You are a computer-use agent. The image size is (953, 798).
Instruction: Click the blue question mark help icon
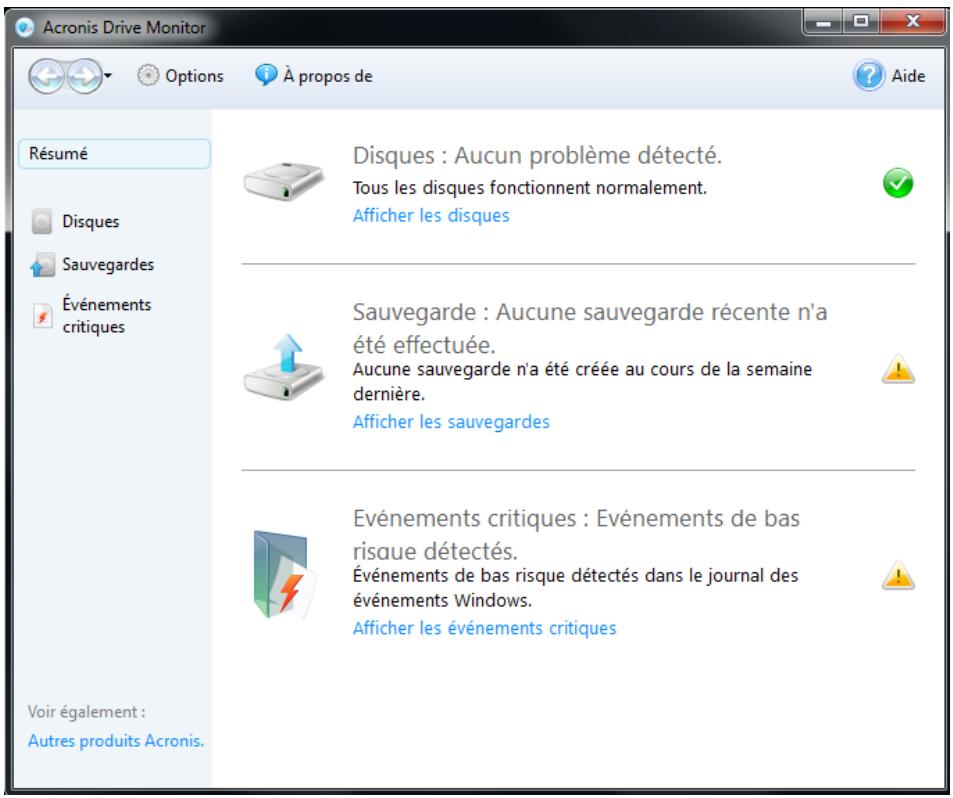point(869,76)
